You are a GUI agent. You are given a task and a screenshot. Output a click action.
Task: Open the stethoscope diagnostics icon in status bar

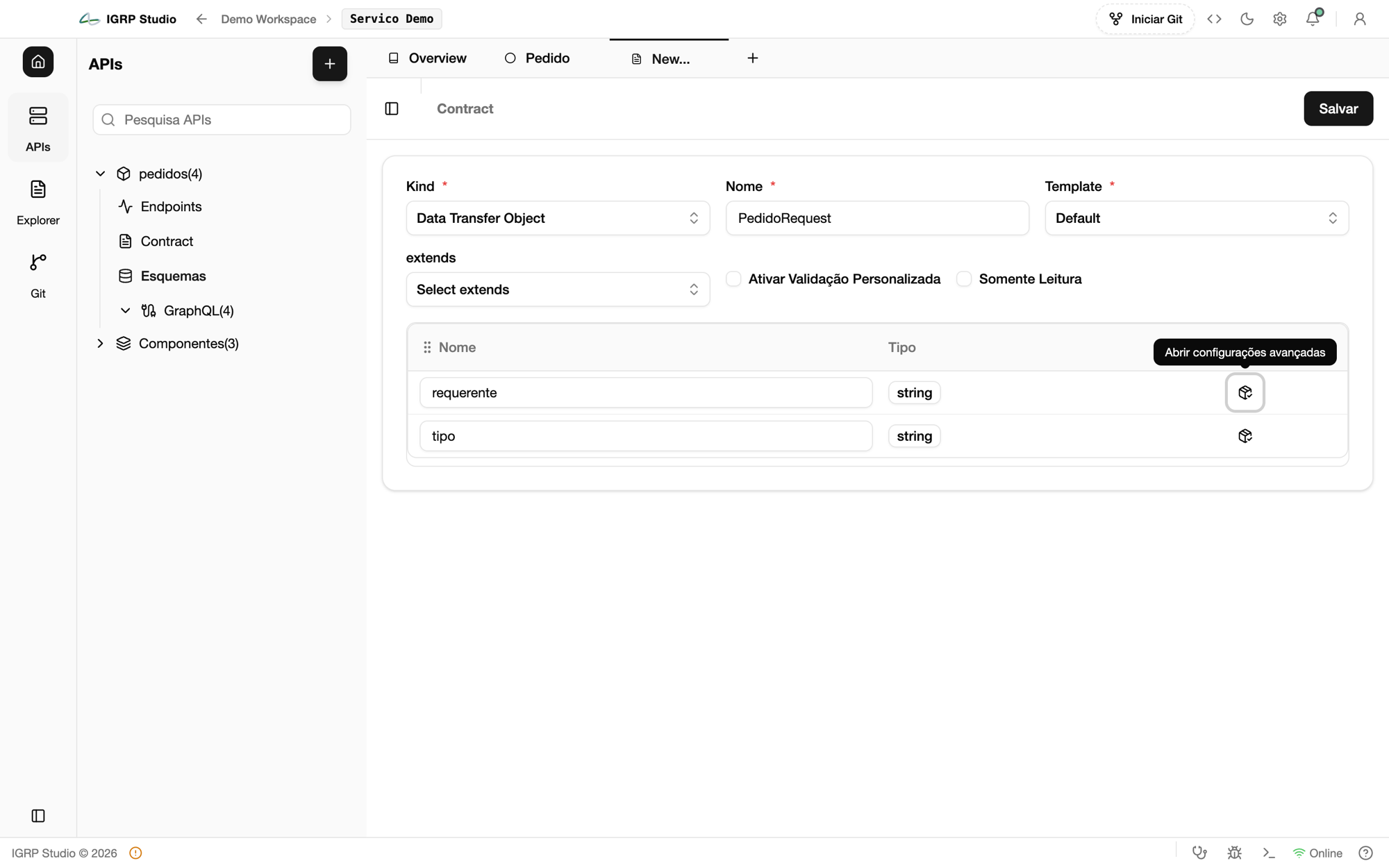coord(1199,853)
